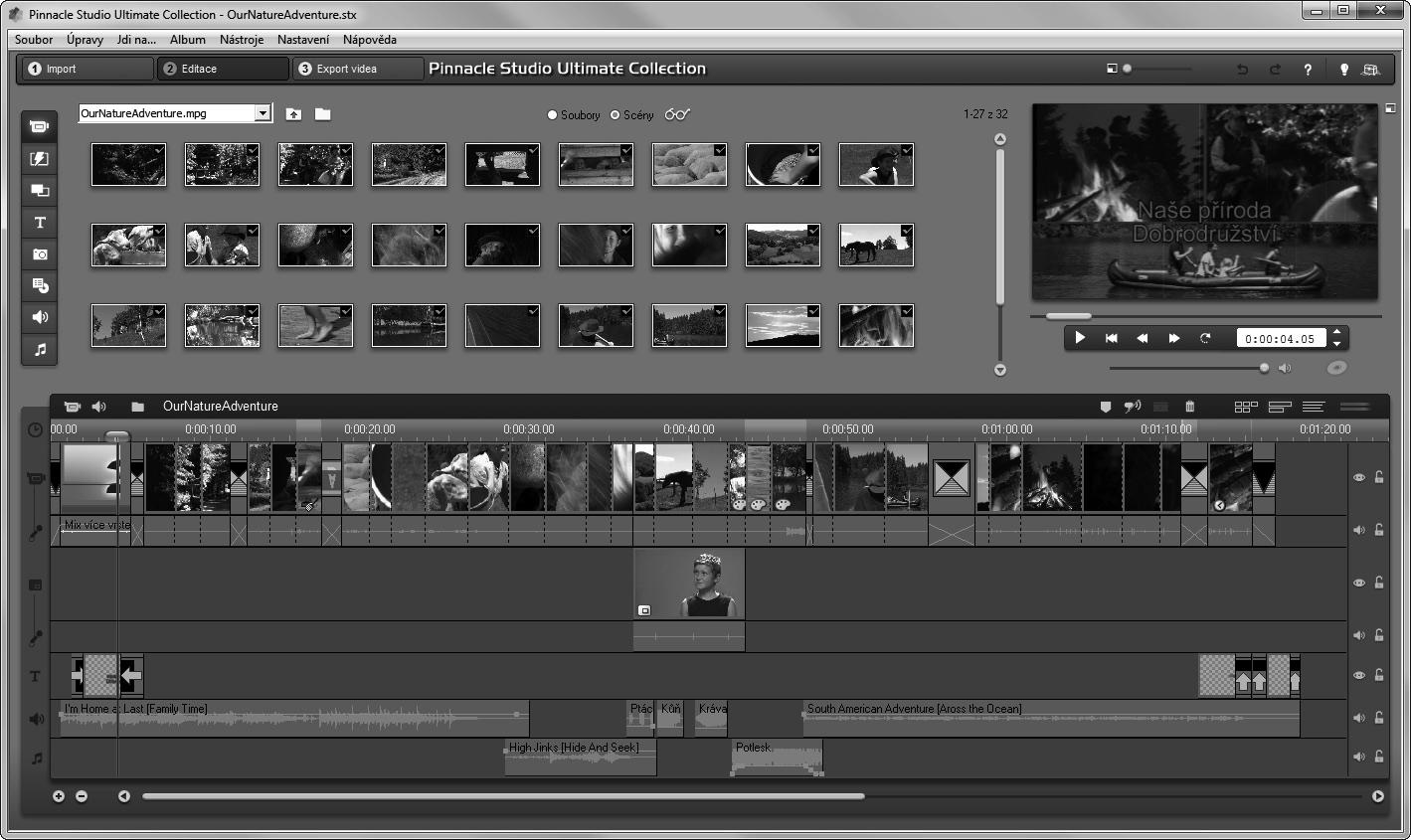The height and width of the screenshot is (840, 1411).
Task: Open the Titles album tab
Action: [40, 223]
